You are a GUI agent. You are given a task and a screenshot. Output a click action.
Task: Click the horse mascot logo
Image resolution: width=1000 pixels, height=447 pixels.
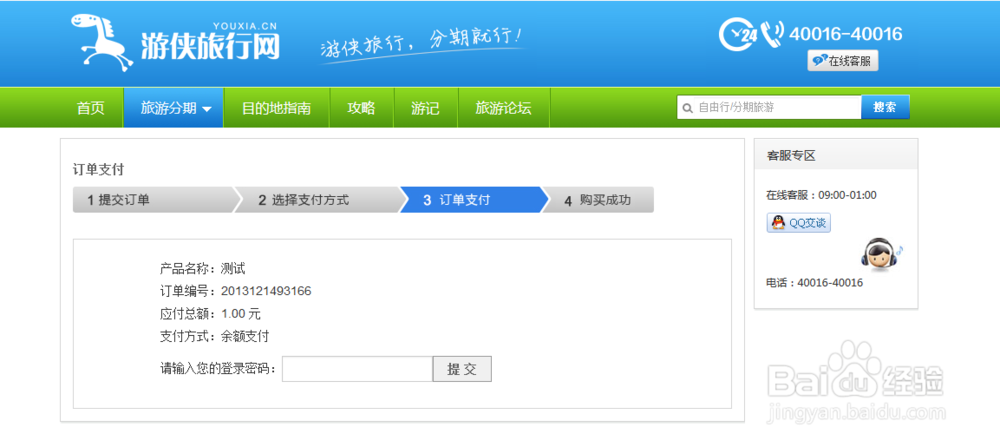click(x=101, y=41)
